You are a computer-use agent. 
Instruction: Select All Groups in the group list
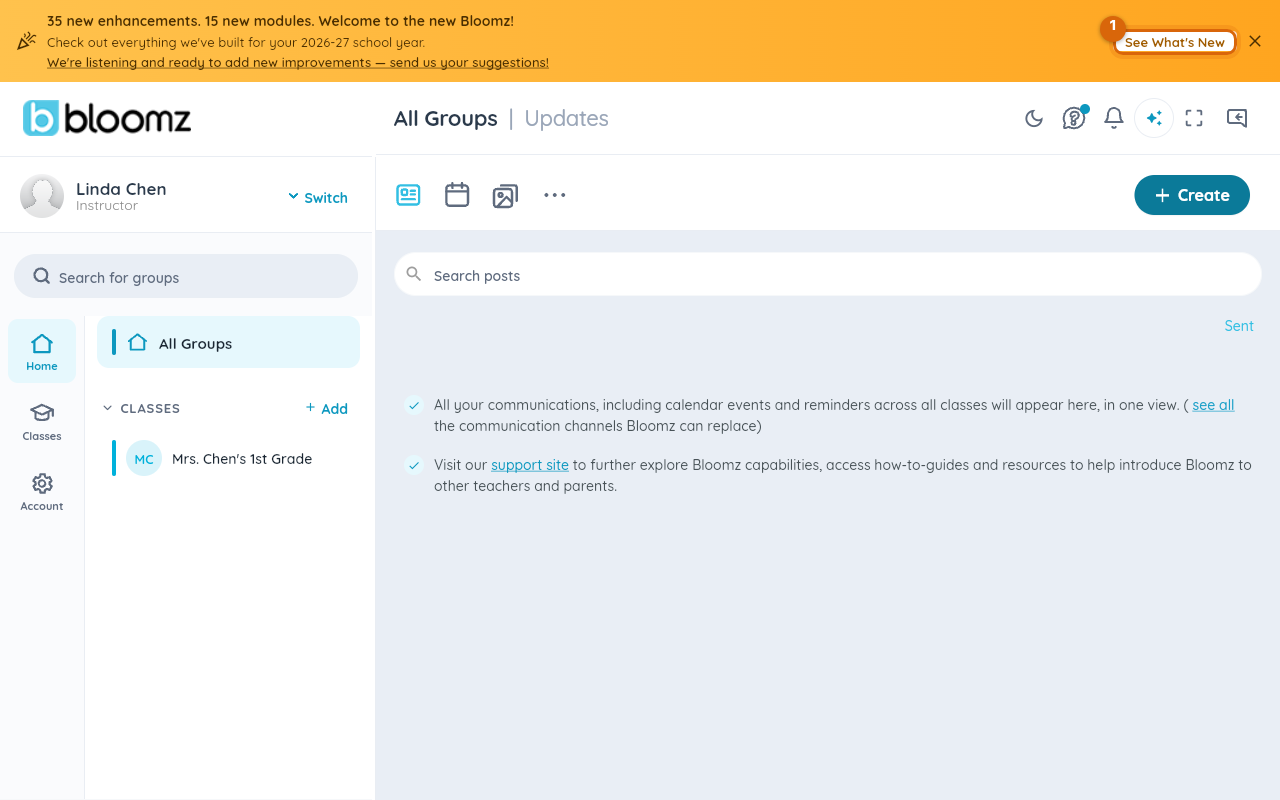click(x=229, y=342)
